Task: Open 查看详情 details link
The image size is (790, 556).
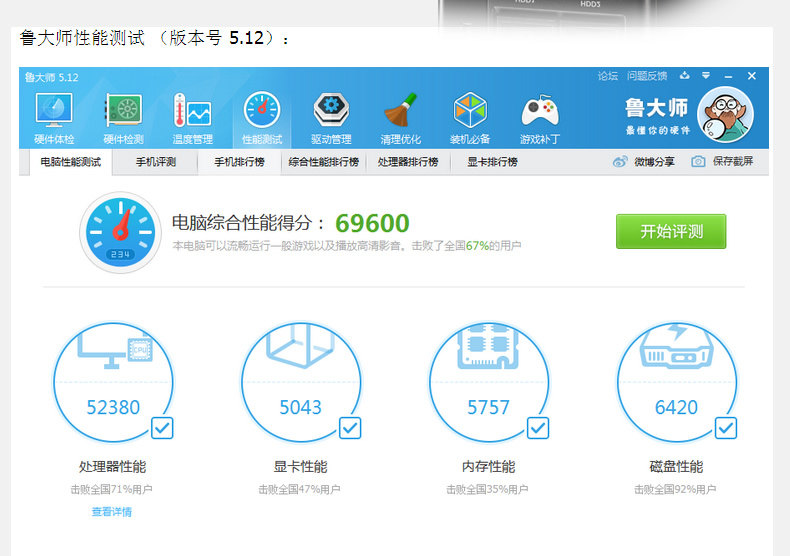Action: point(112,512)
